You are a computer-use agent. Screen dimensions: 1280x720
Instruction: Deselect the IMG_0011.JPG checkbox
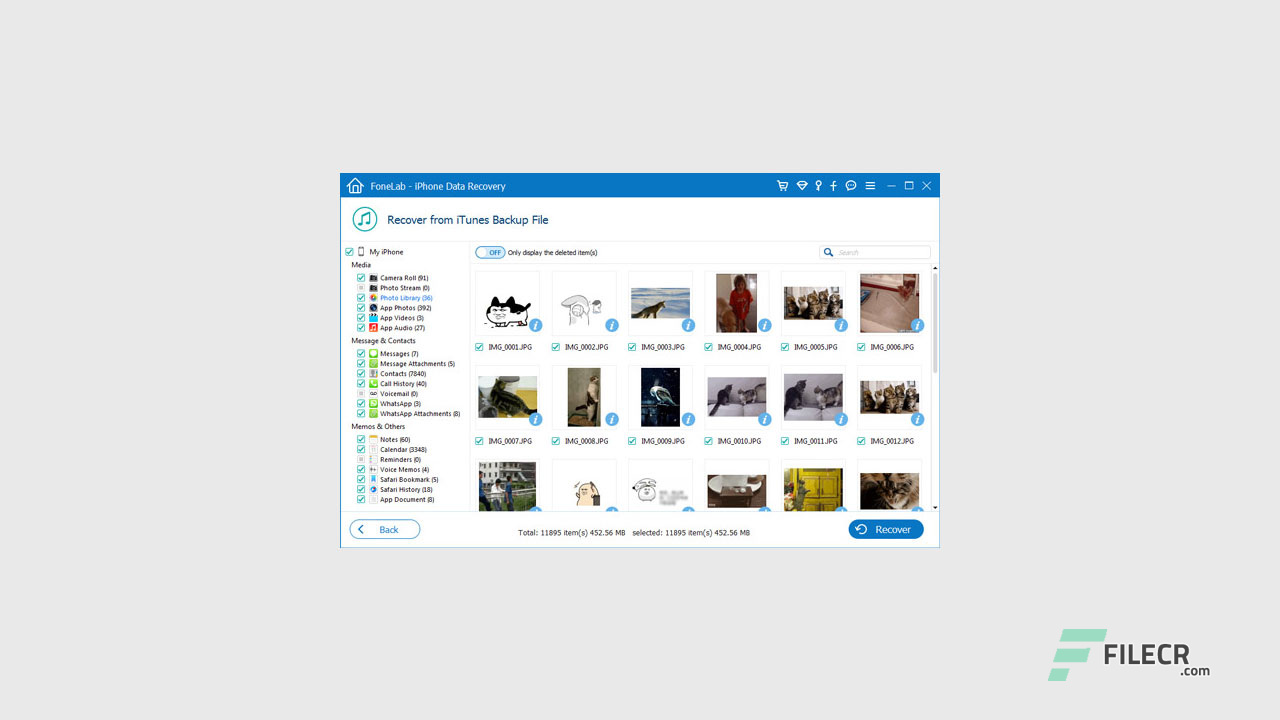point(785,441)
